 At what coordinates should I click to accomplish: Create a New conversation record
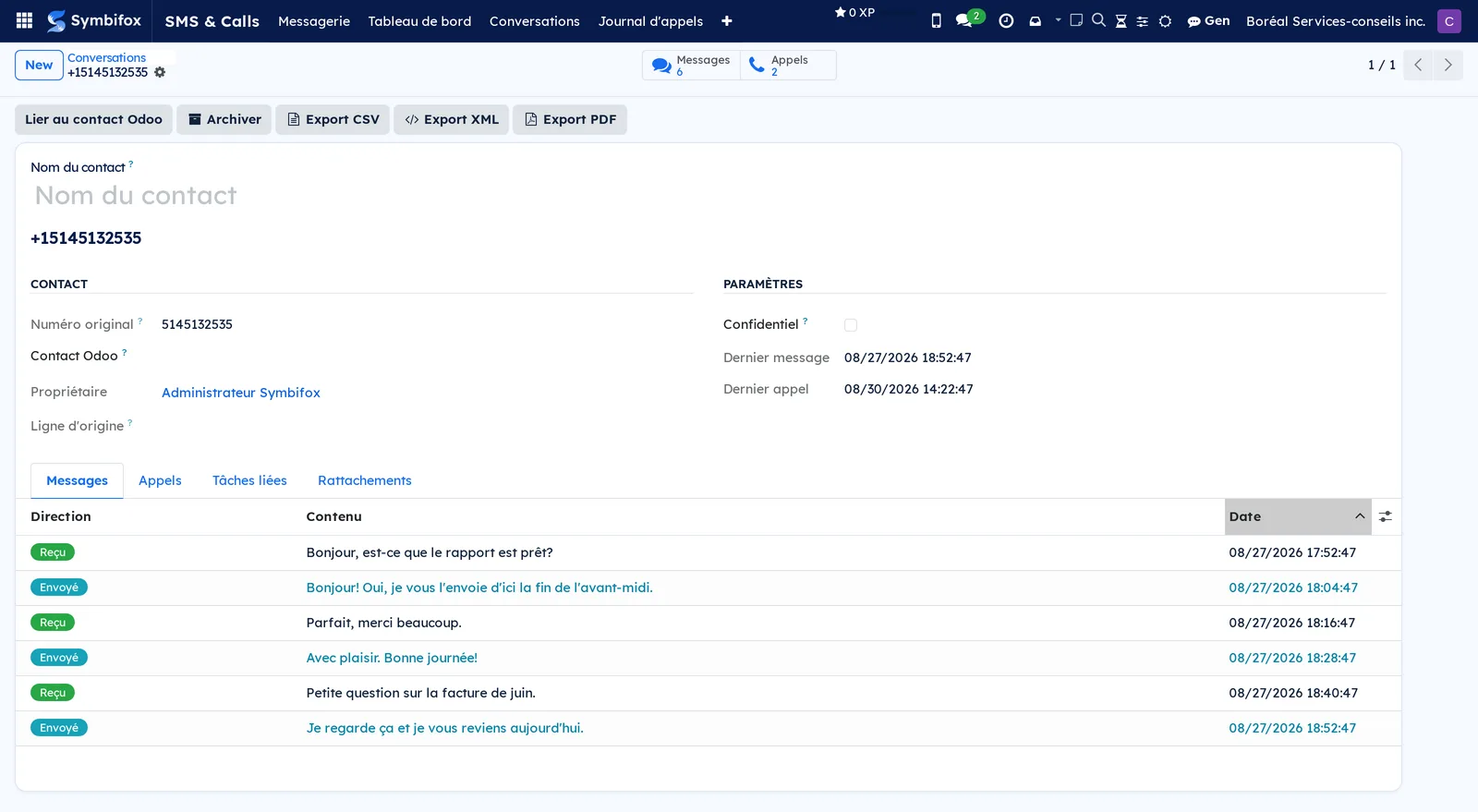[x=39, y=65]
